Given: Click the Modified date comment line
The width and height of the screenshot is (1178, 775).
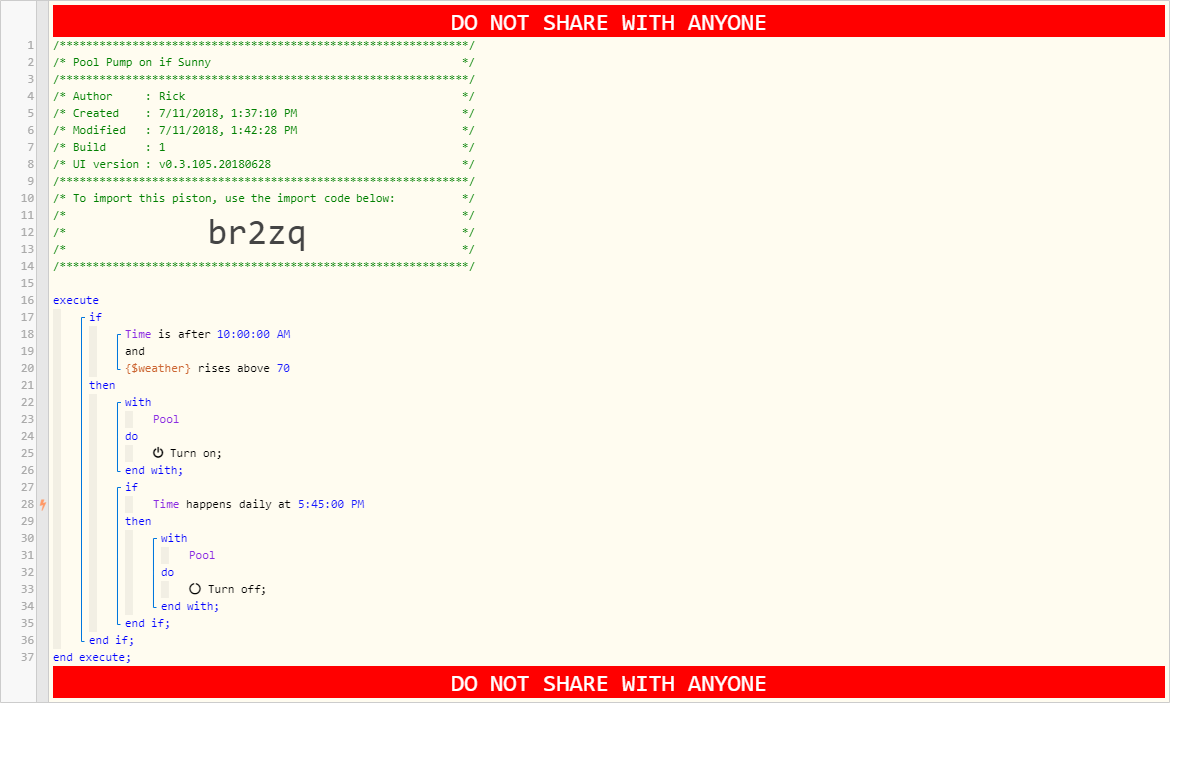Looking at the screenshot, I should click(x=264, y=130).
